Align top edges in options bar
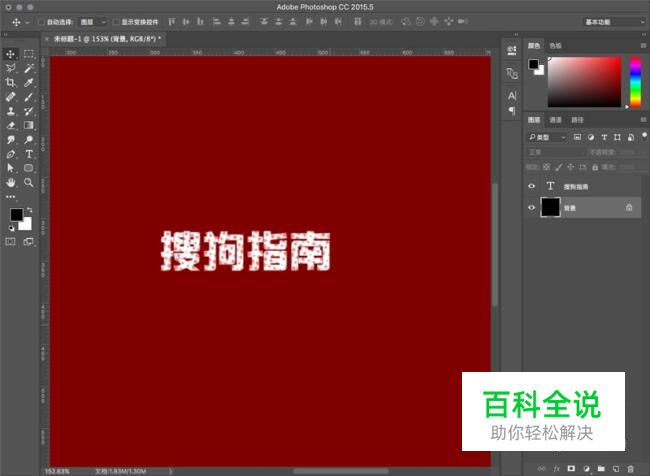 coord(172,22)
